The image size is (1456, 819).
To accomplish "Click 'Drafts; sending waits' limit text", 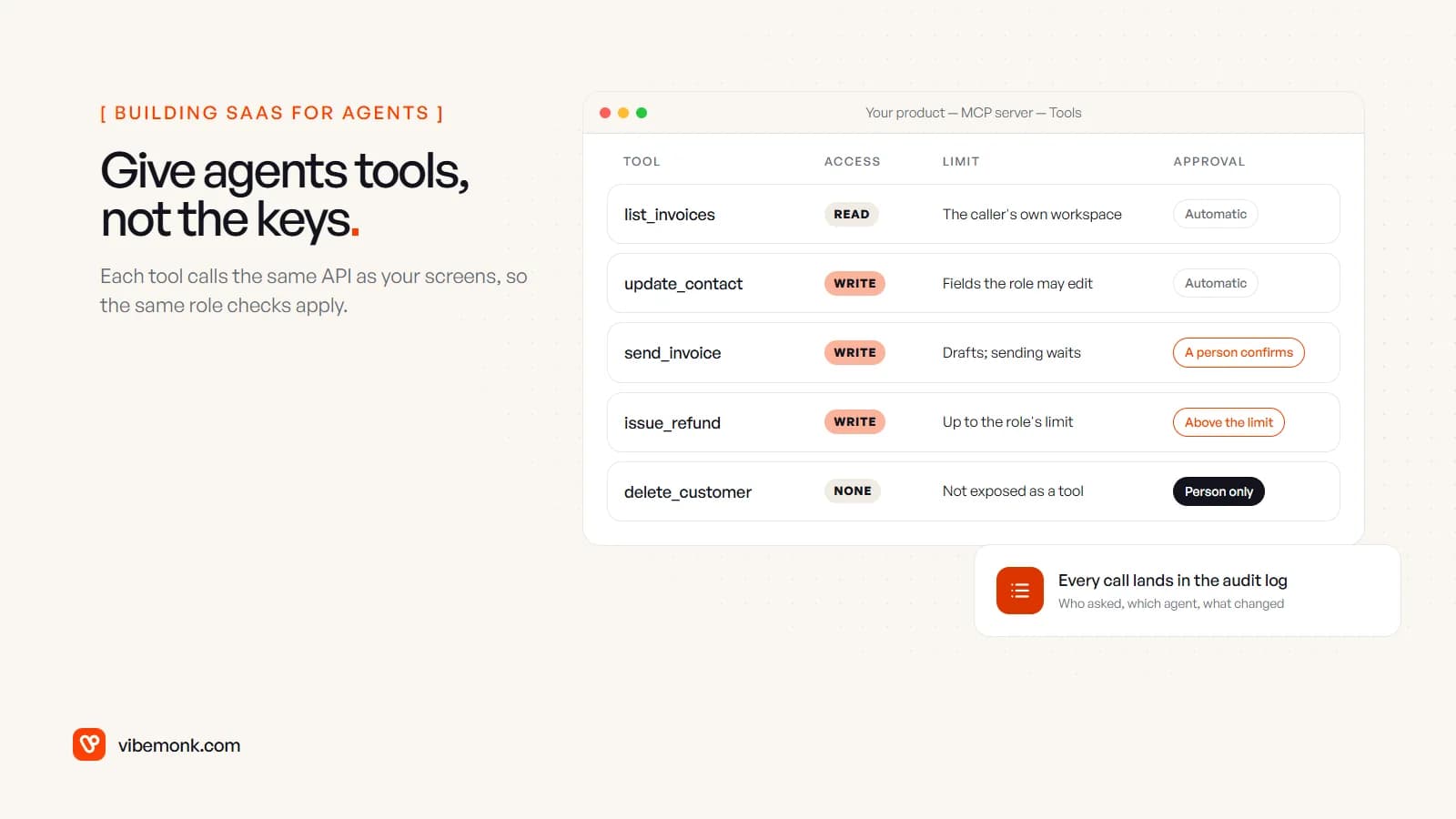I will tap(1012, 353).
